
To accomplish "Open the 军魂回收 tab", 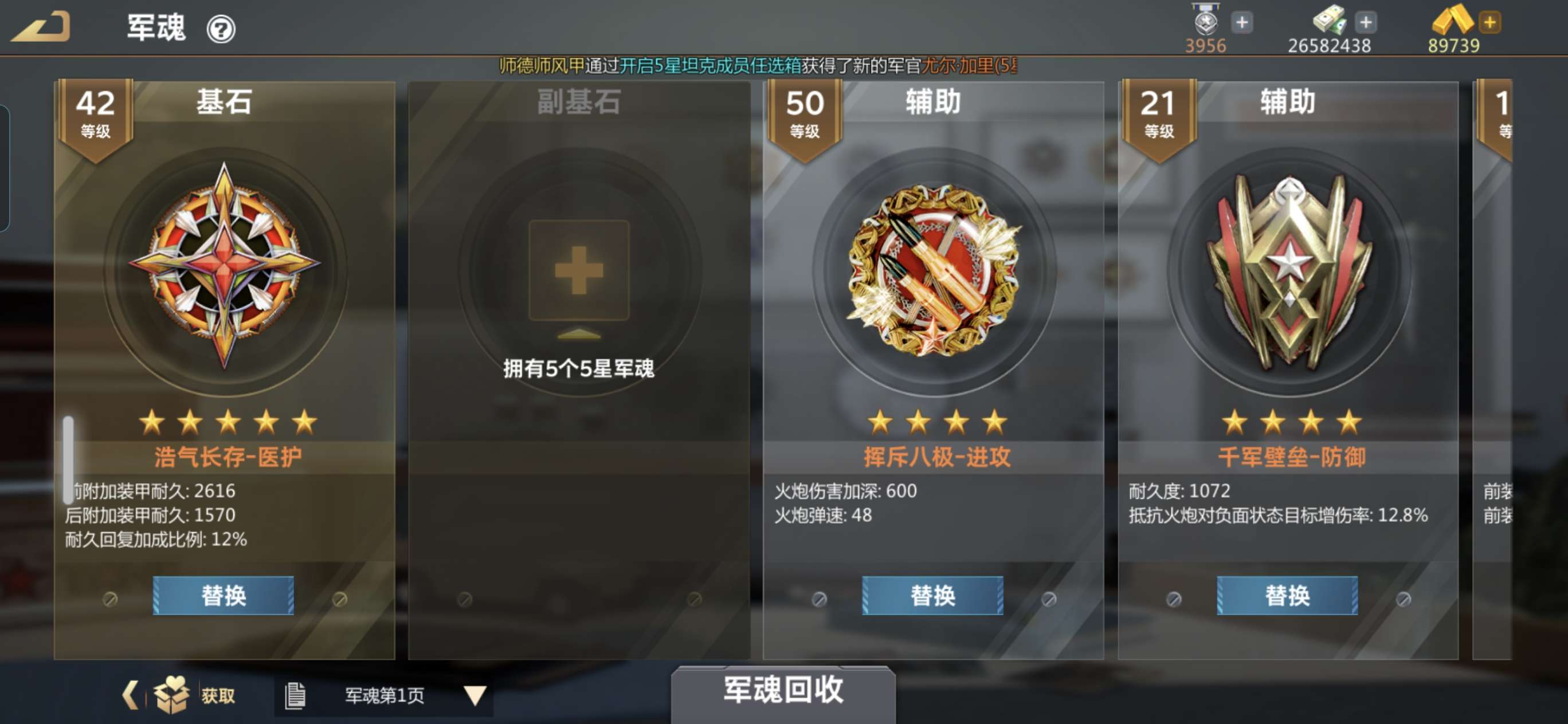I will coord(783,692).
